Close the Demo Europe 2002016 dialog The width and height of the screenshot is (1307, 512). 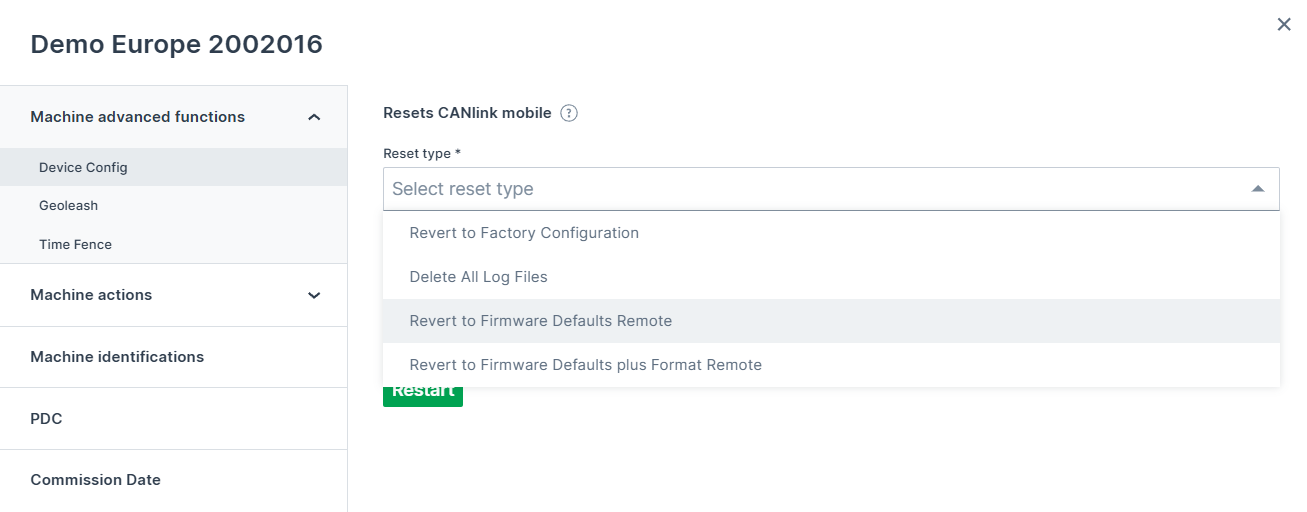click(1284, 24)
